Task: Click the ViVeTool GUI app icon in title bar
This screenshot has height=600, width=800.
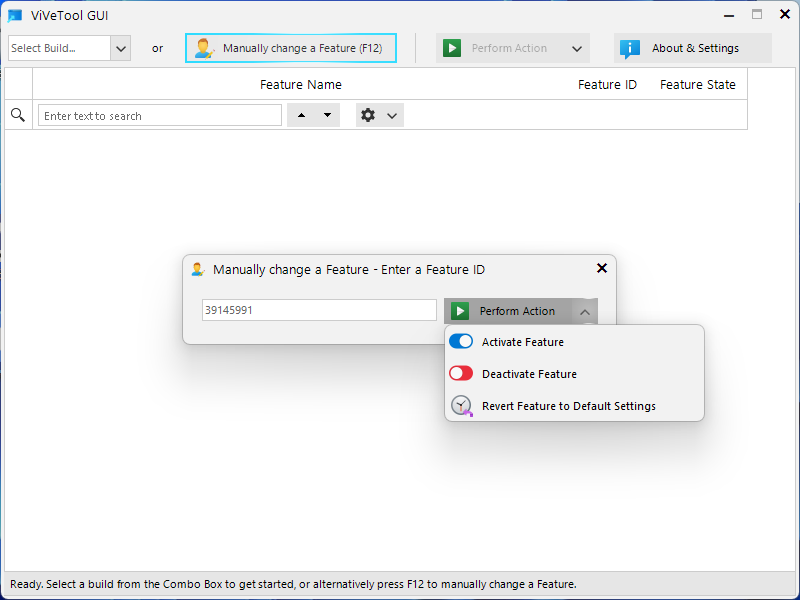Action: tap(15, 15)
